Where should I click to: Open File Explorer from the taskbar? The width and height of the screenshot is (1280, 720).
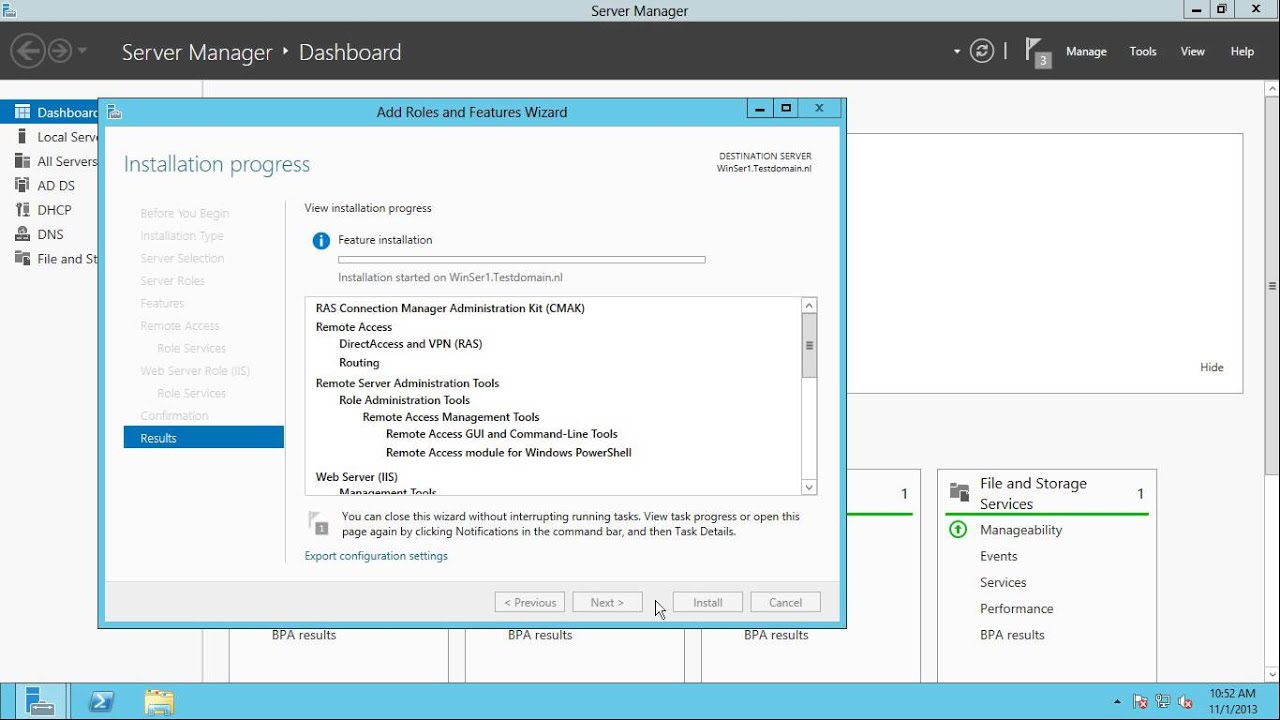point(159,701)
